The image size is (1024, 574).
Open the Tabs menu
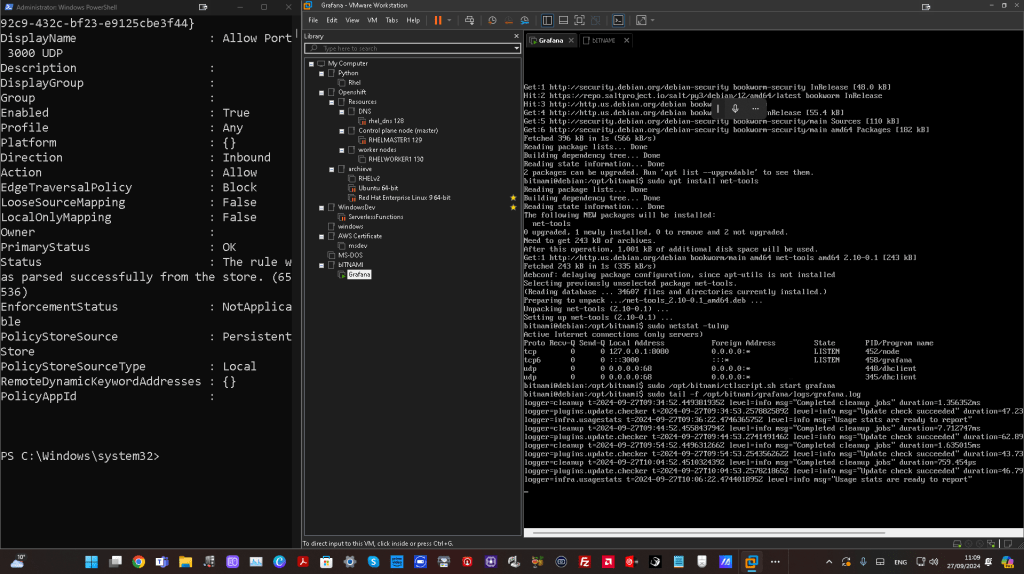click(392, 20)
